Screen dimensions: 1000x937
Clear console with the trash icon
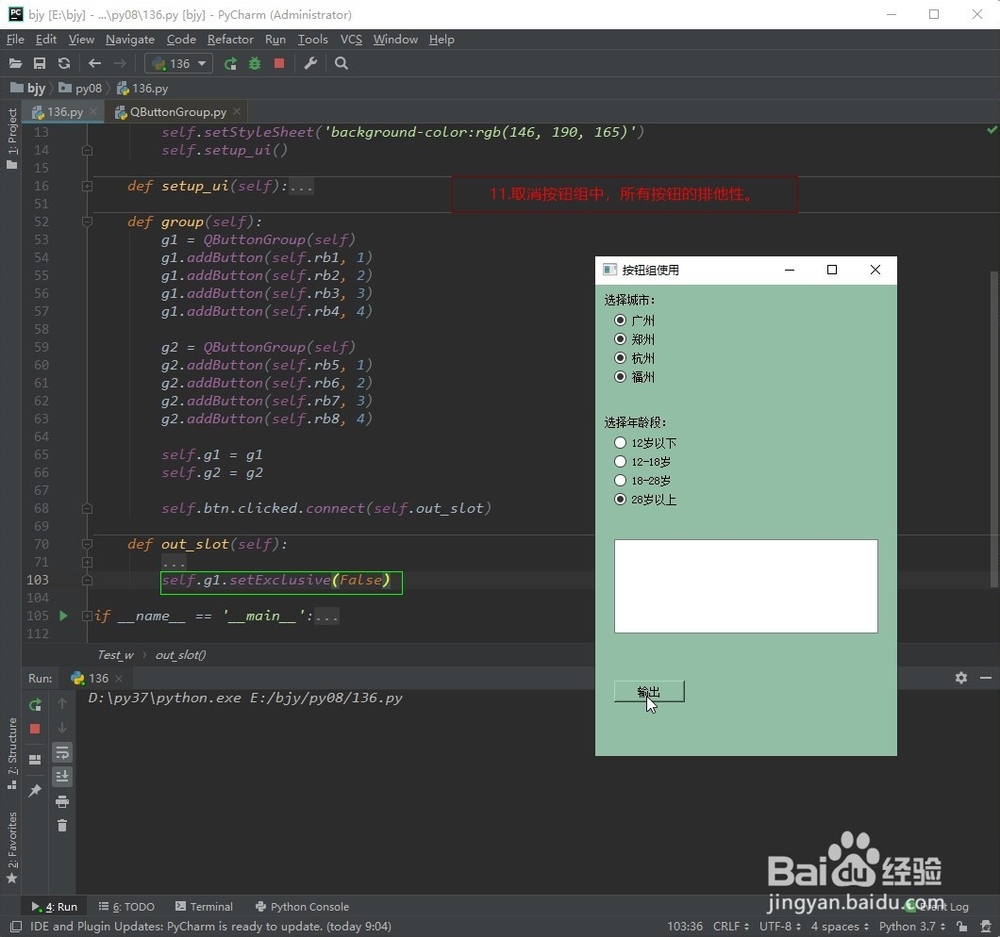[62, 825]
